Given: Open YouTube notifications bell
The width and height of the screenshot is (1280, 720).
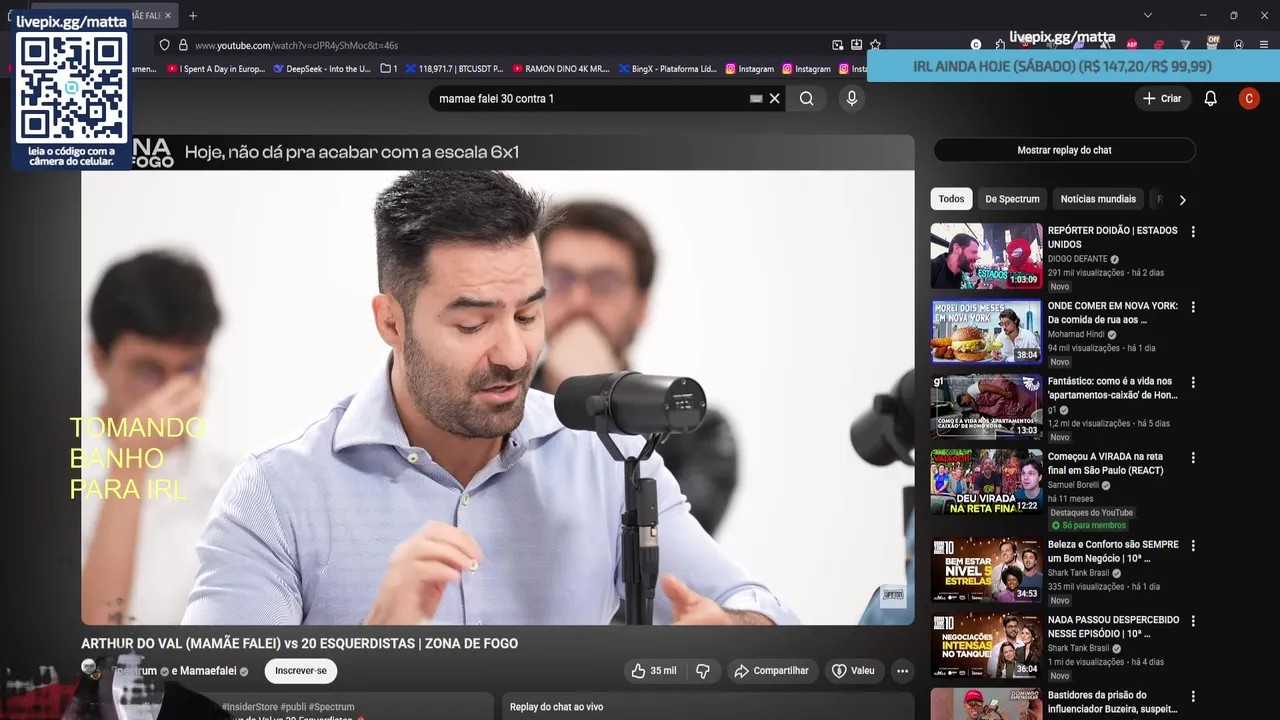Looking at the screenshot, I should pos(1210,98).
